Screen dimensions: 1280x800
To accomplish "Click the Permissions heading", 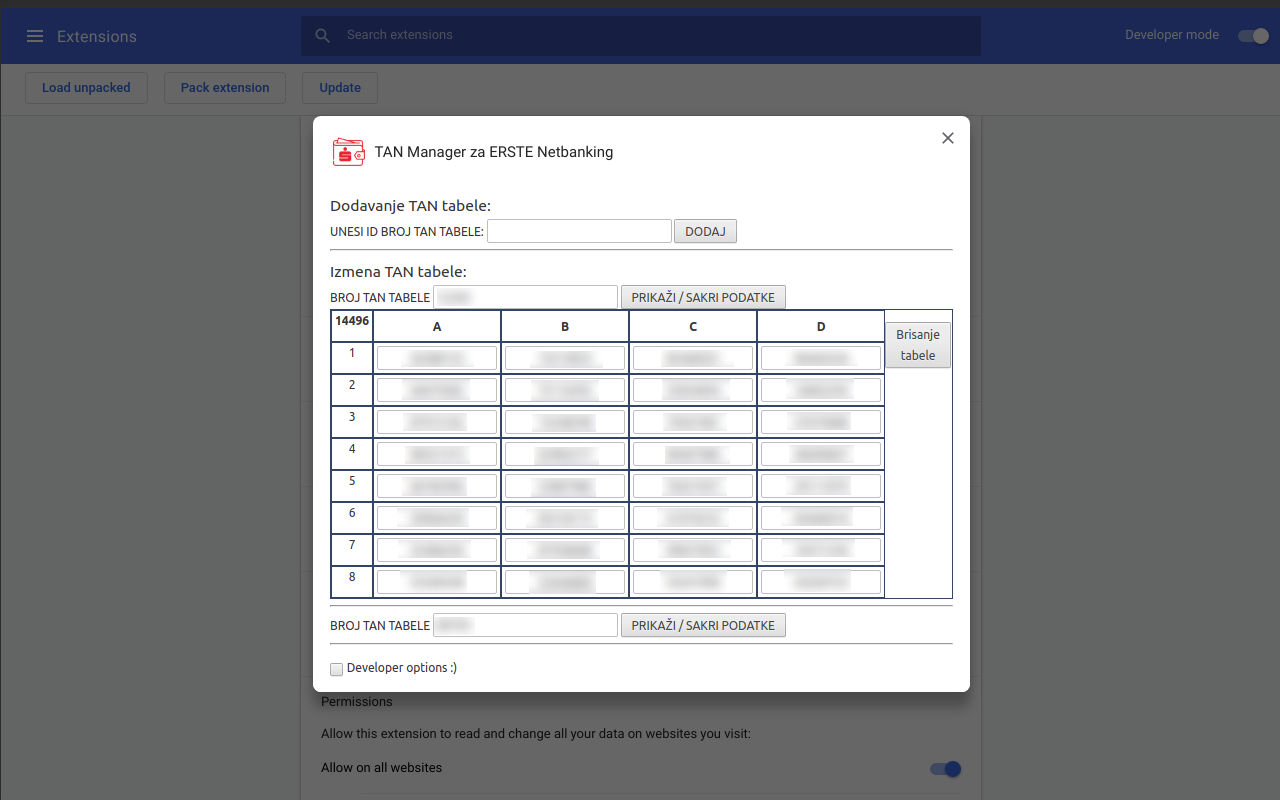I will coord(357,702).
